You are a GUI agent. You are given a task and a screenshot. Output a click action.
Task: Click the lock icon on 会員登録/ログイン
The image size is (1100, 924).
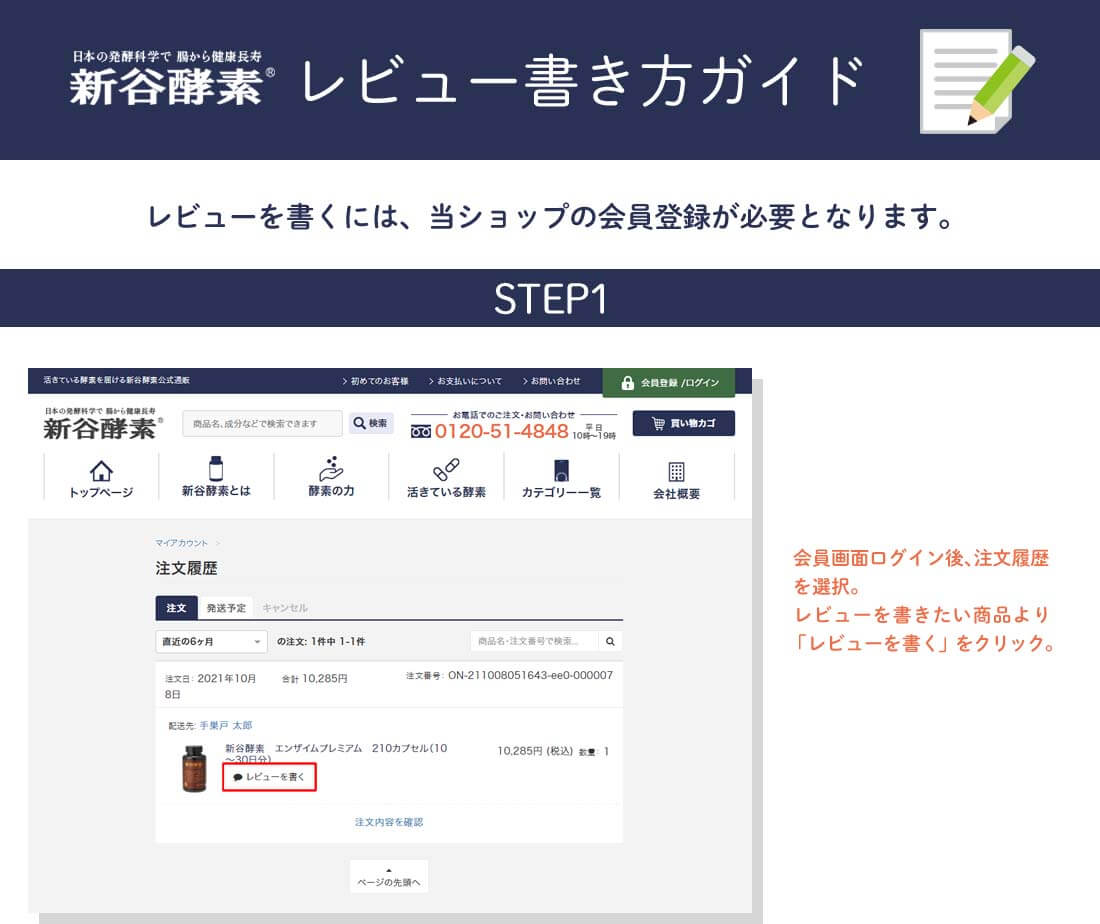click(628, 383)
